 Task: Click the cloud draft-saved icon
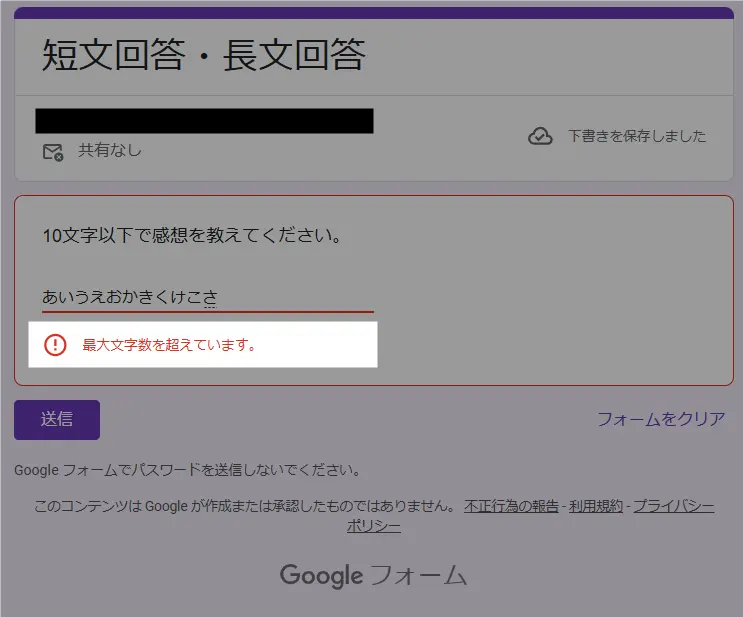click(540, 136)
